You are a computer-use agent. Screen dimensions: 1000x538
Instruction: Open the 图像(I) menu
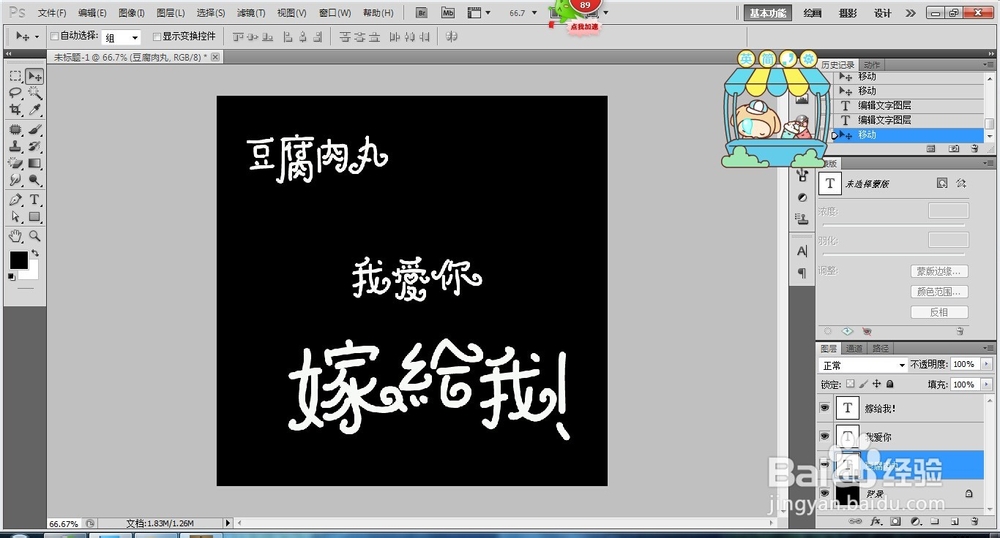pos(131,13)
